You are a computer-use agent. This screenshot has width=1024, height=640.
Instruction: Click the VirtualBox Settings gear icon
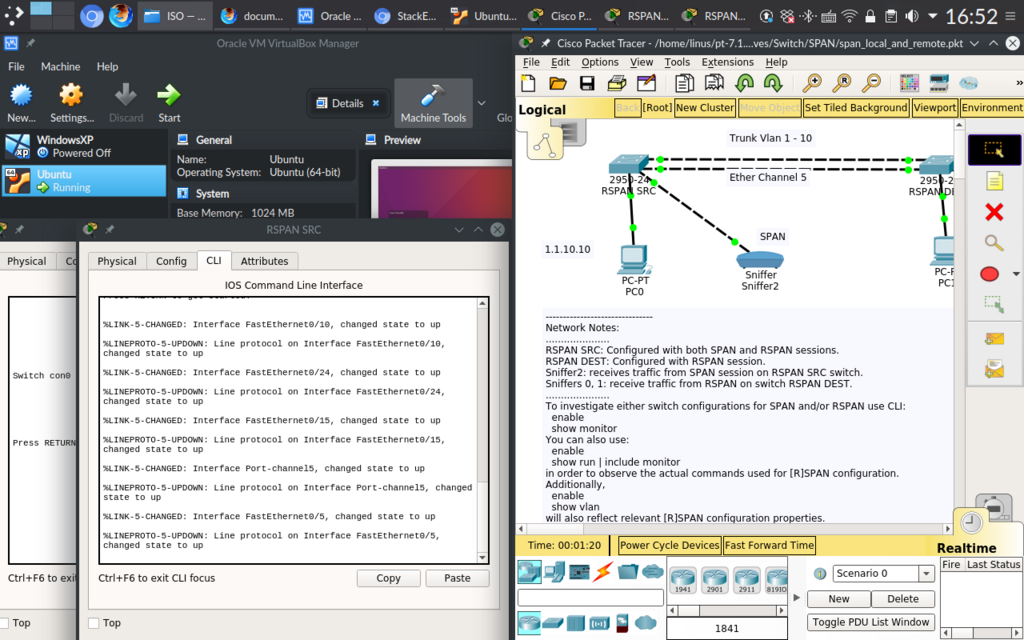click(x=71, y=103)
